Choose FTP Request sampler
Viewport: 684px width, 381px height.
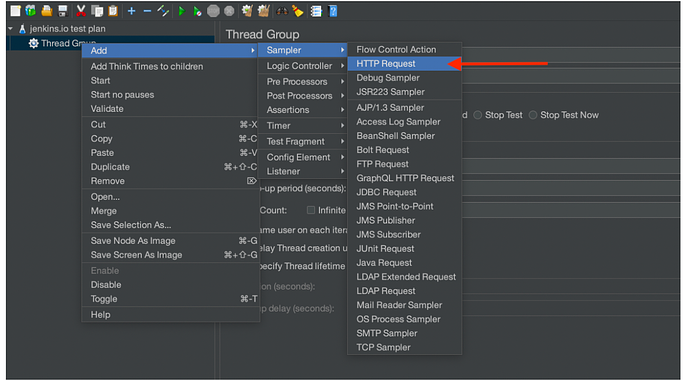point(404,164)
